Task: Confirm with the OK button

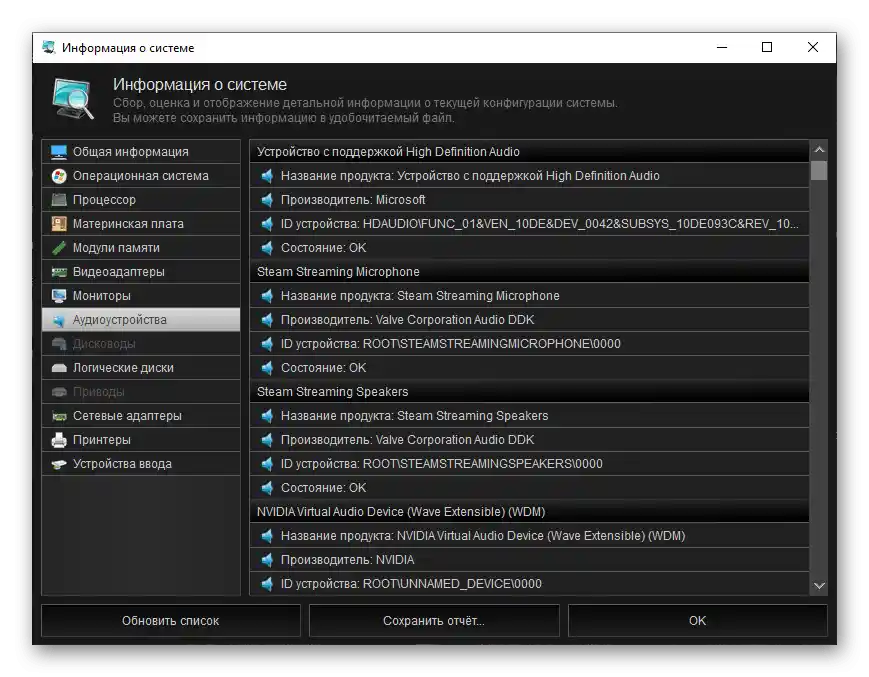Action: pos(697,621)
